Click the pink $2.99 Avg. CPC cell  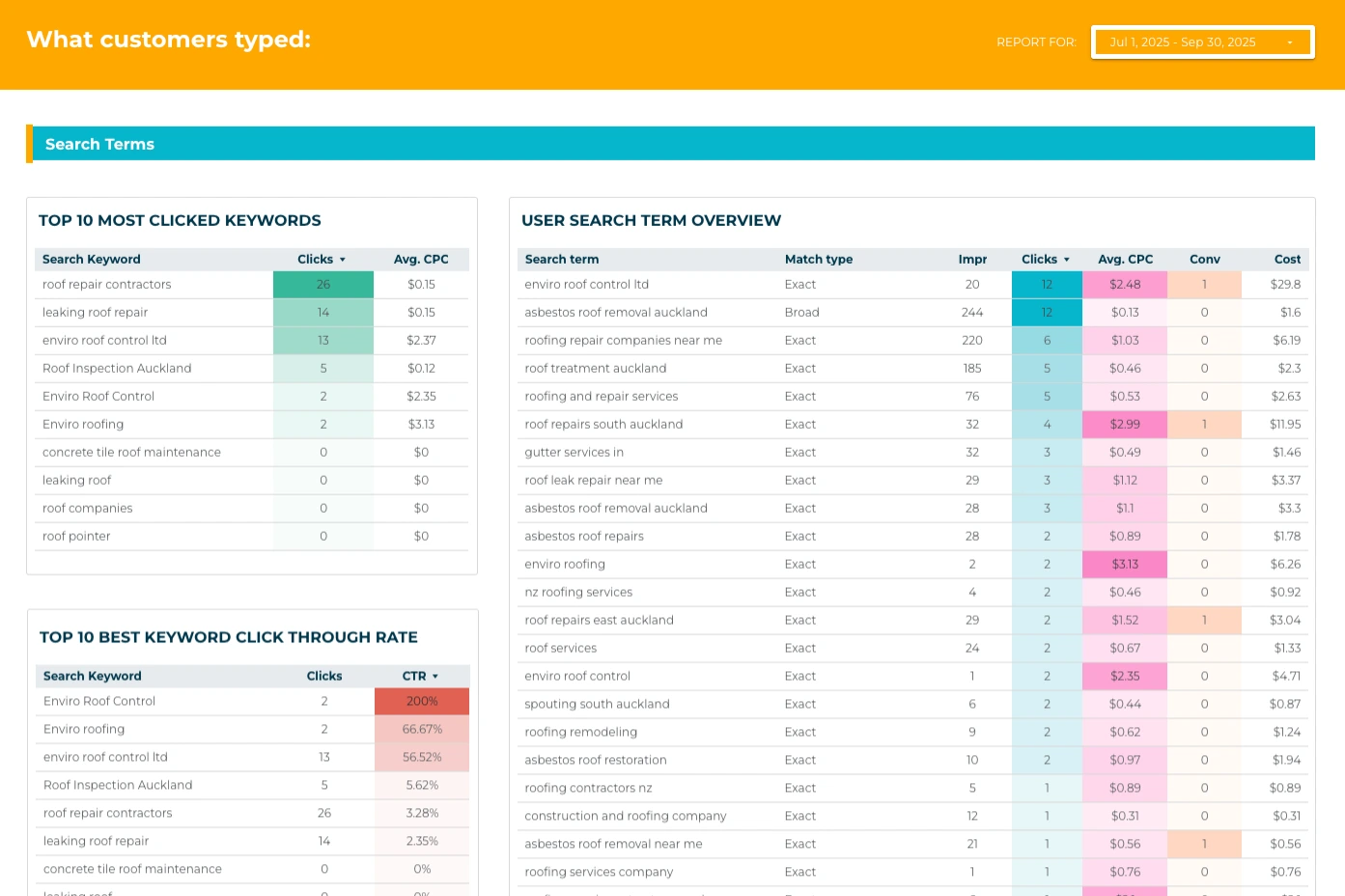pos(1124,425)
